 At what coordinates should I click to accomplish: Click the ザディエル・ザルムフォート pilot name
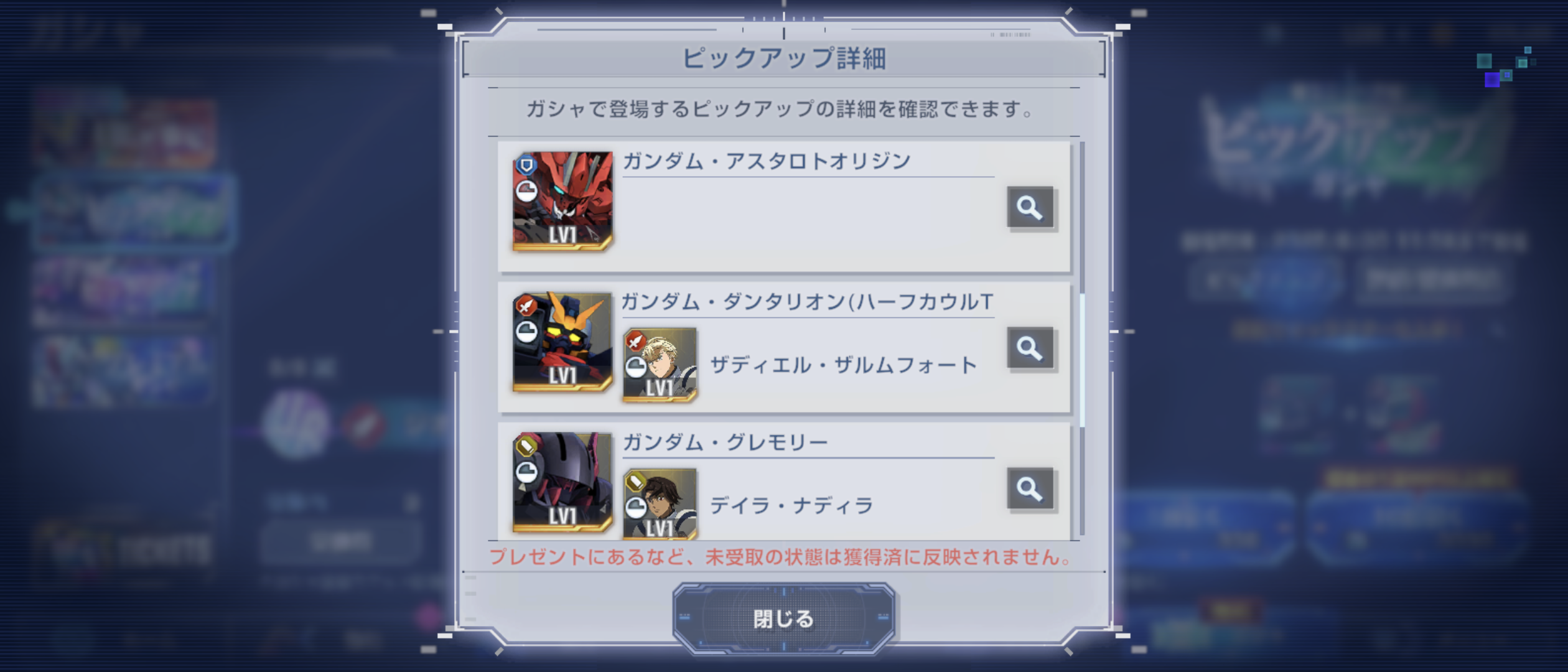point(843,365)
